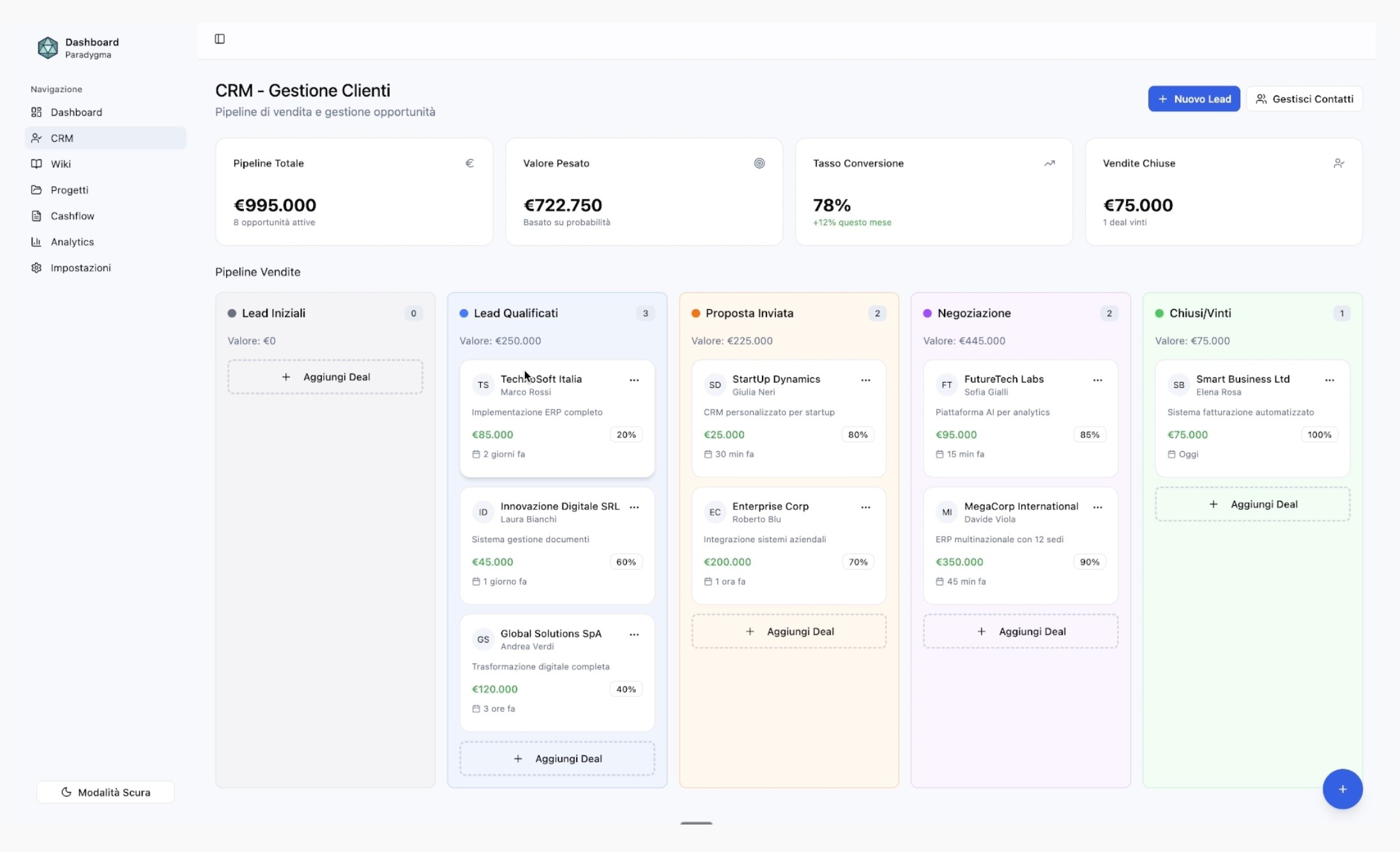Toggle Modalità Scura dark mode

[105, 792]
